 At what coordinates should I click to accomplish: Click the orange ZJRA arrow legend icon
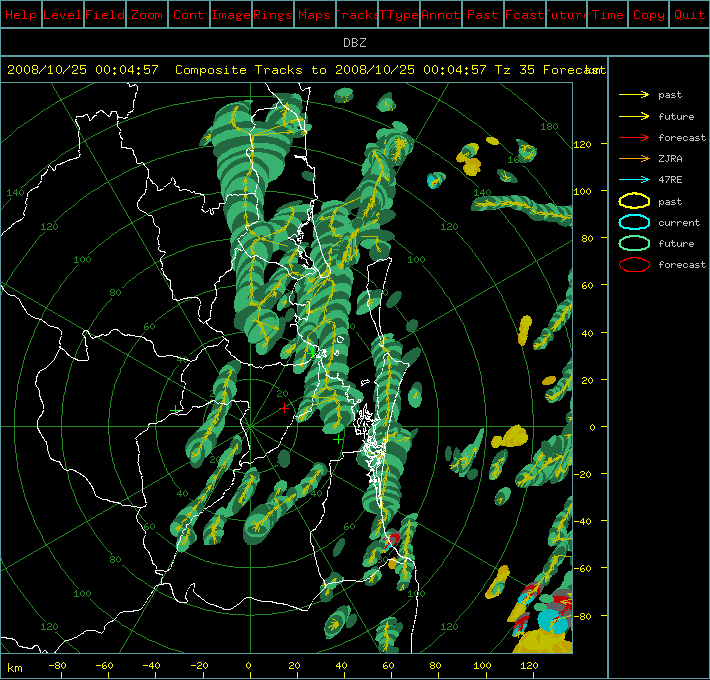[x=634, y=158]
